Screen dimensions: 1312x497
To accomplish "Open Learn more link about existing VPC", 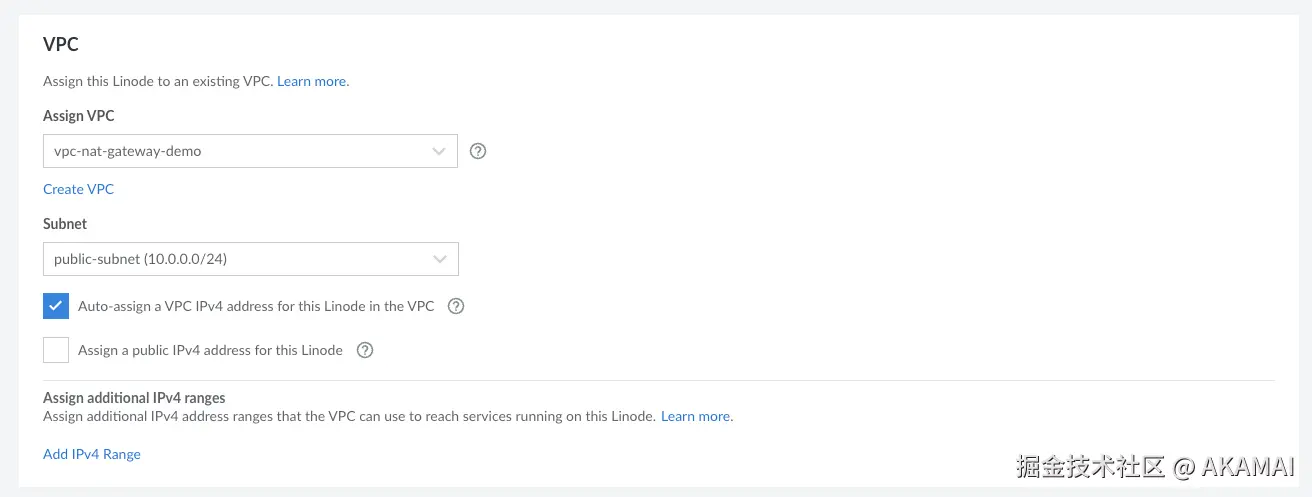I will coord(313,81).
